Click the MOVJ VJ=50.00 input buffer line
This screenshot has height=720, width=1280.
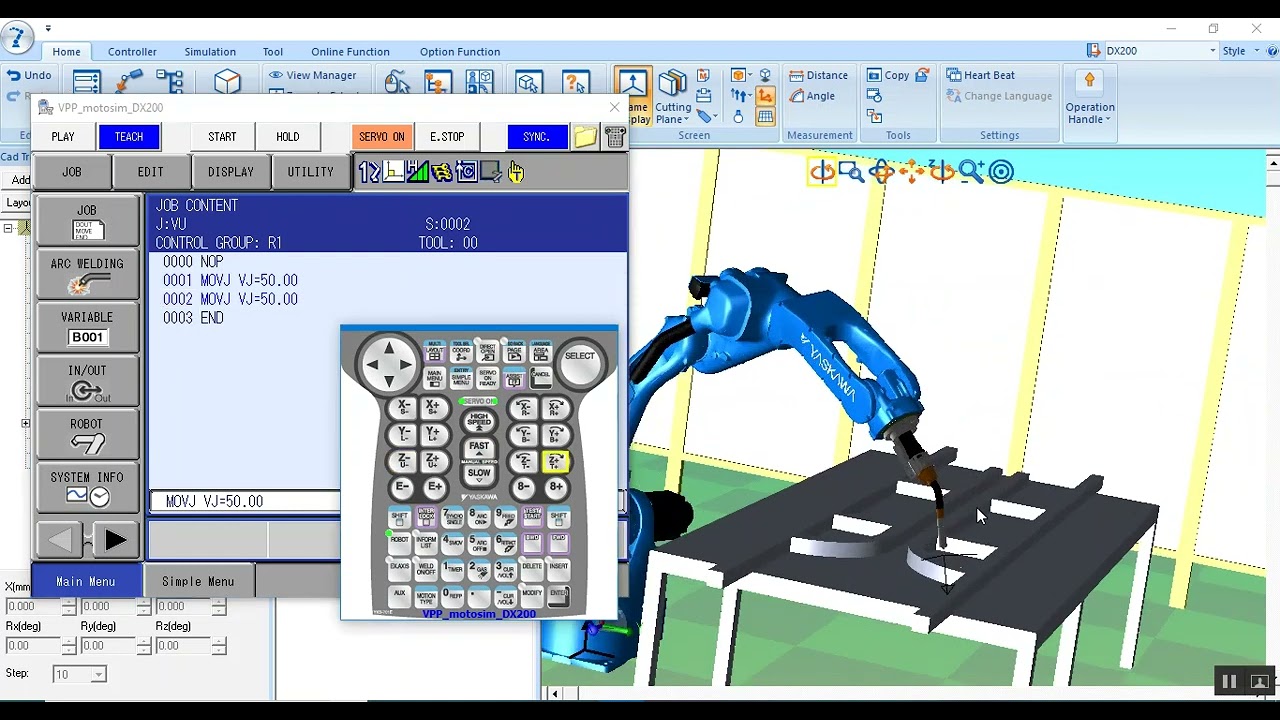pyautogui.click(x=245, y=501)
